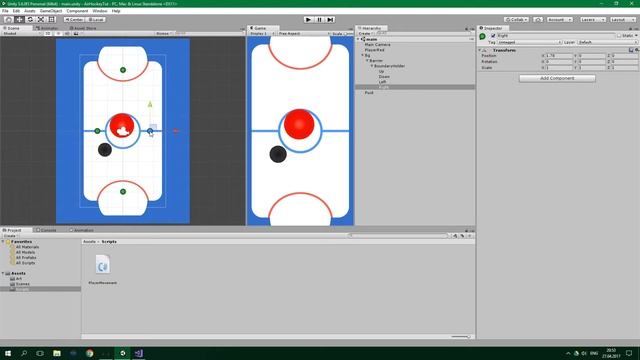Open the Windows notification center

[629, 353]
